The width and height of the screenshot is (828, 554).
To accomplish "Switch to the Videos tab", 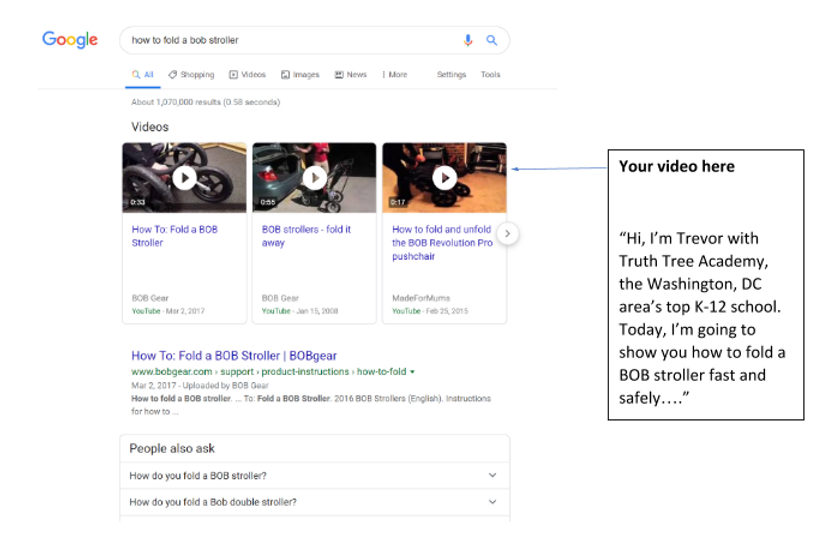I will coord(247,74).
